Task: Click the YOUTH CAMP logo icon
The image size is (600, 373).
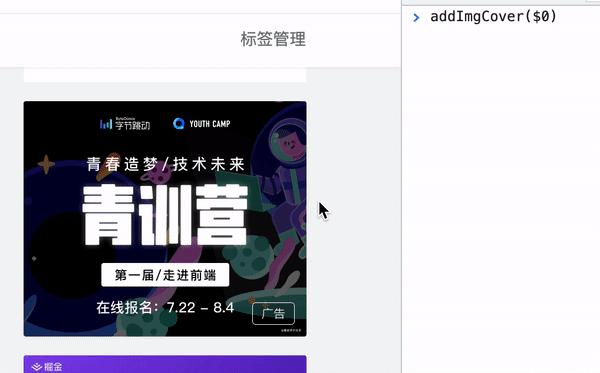Action: [178, 124]
